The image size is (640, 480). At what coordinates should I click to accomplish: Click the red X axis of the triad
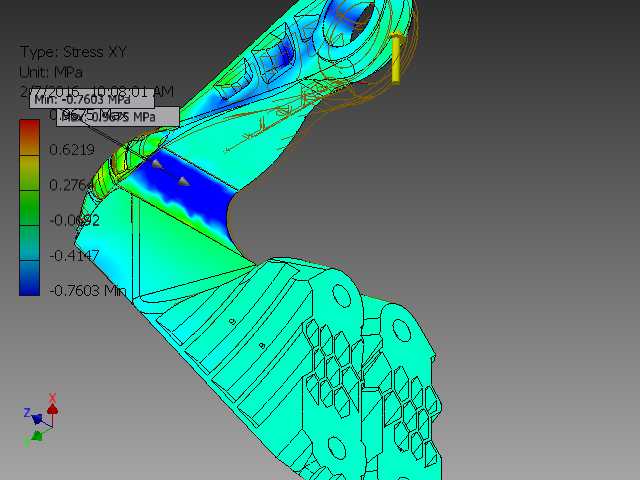[52, 408]
